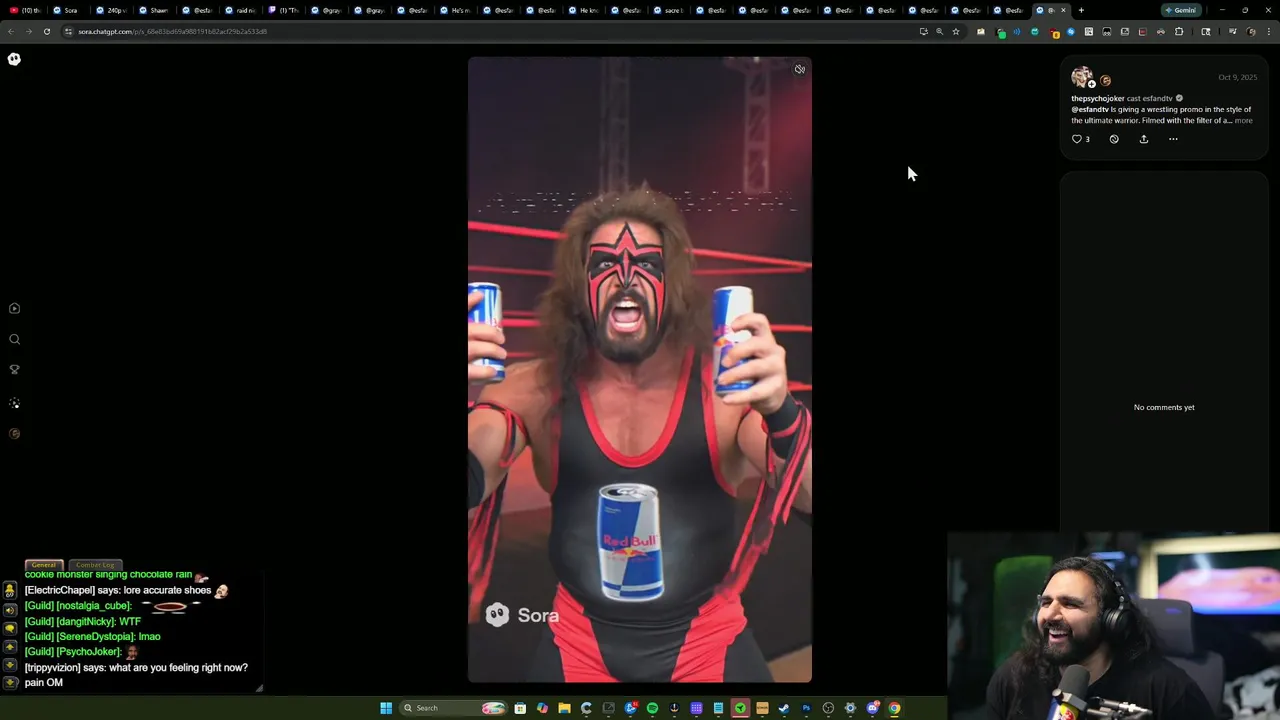Click the 'Oct 9, 2025' post date
Image resolution: width=1280 pixels, height=720 pixels.
pos(1237,77)
